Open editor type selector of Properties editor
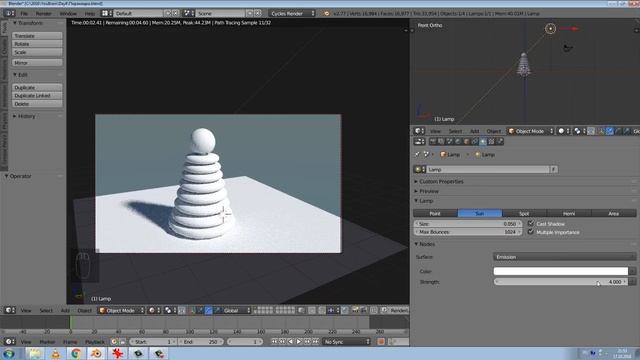 (419, 142)
